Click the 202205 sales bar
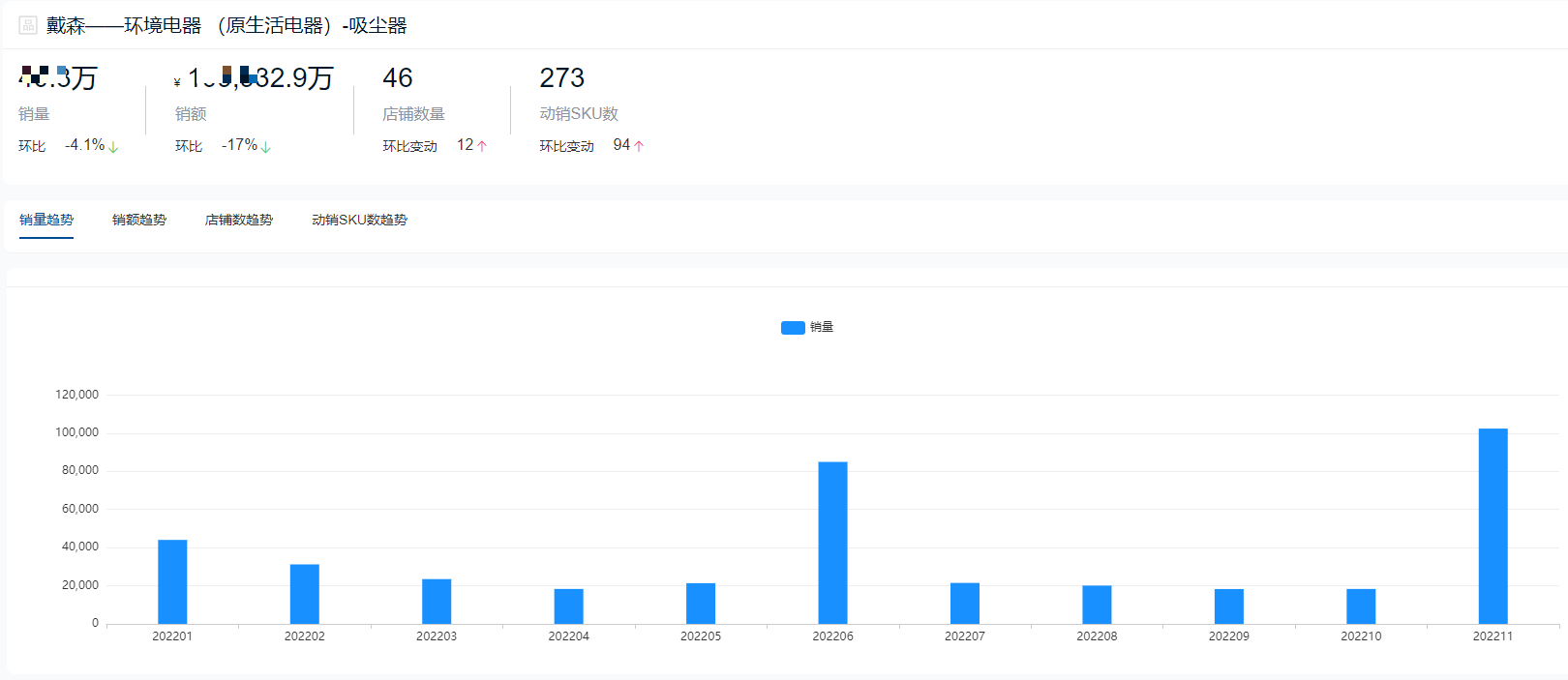 pyautogui.click(x=701, y=603)
